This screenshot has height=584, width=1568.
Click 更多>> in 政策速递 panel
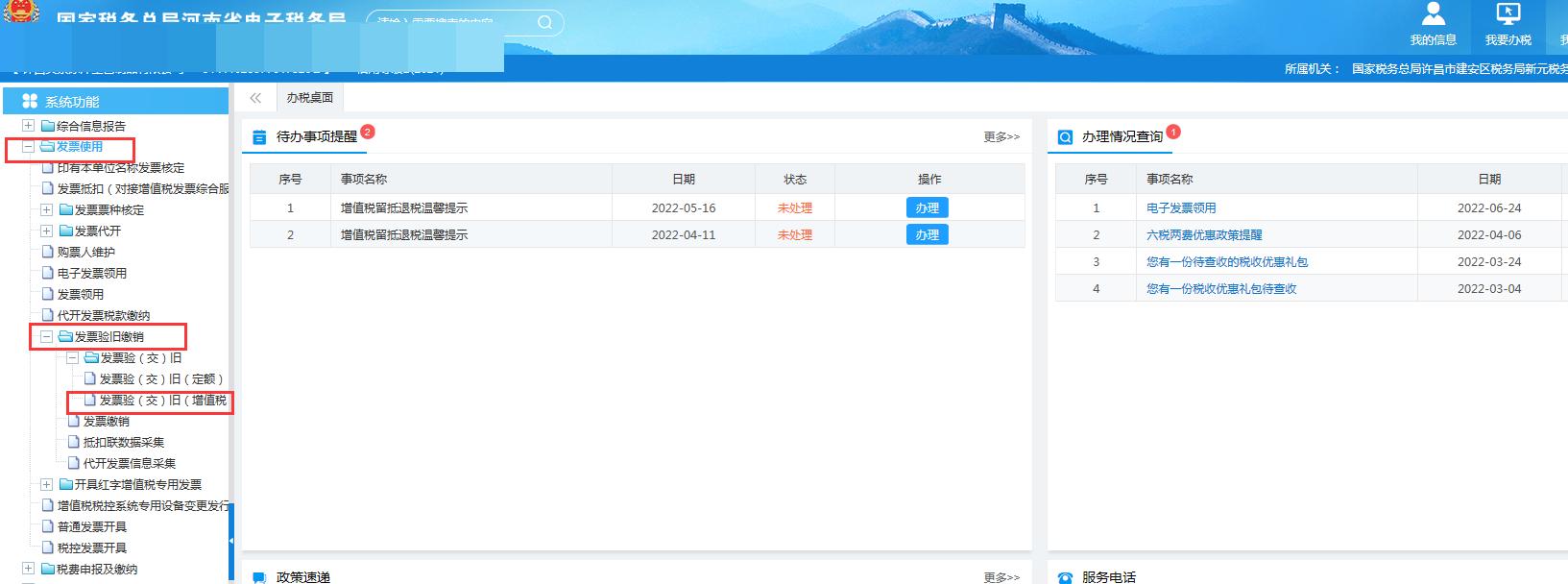[1001, 577]
